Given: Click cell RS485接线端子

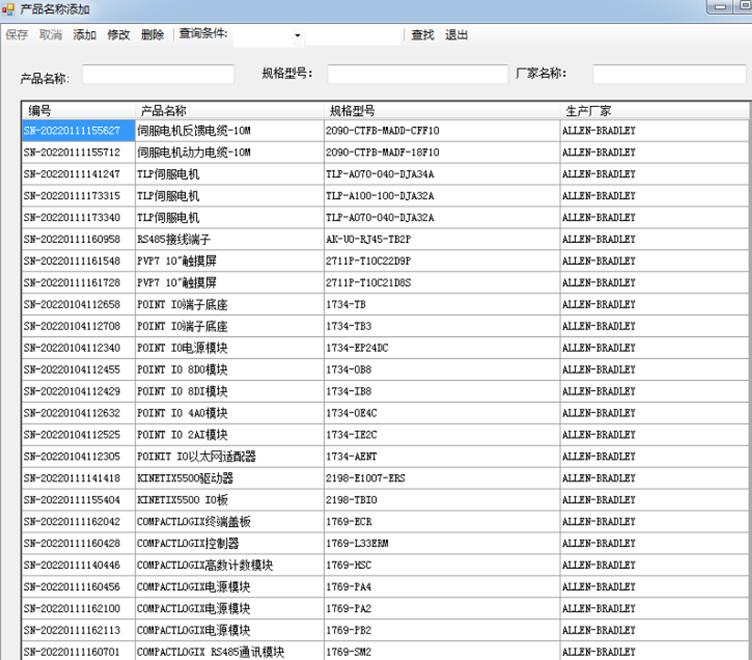Looking at the screenshot, I should 229,239.
